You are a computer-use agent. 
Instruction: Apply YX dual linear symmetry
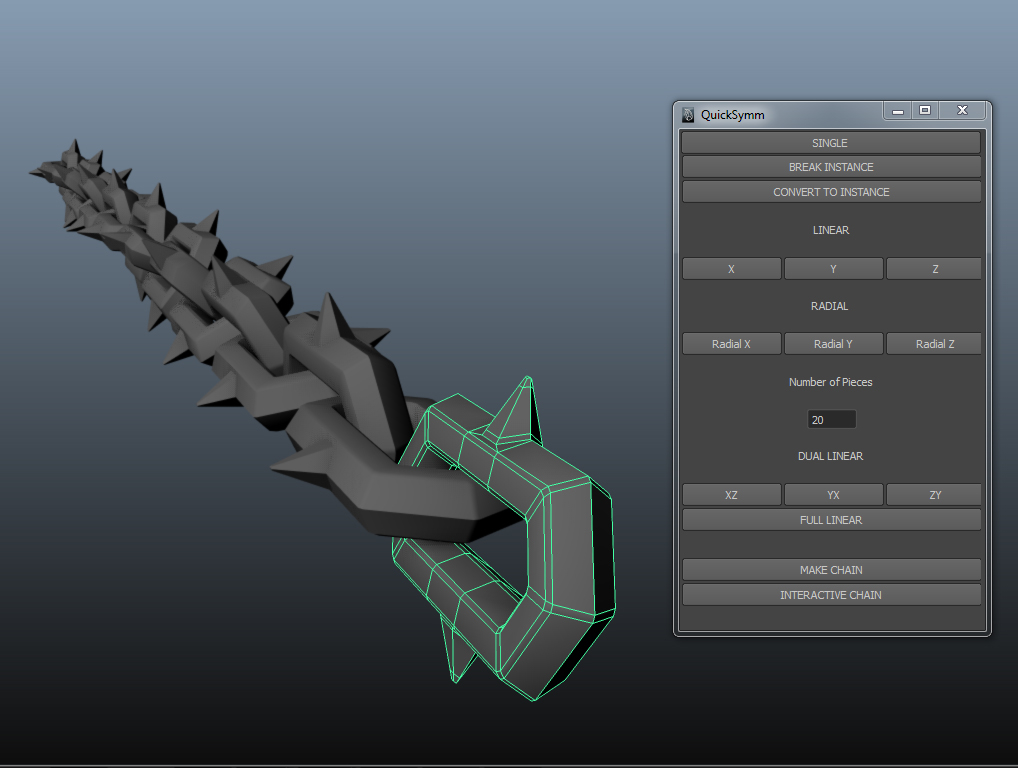[x=832, y=494]
